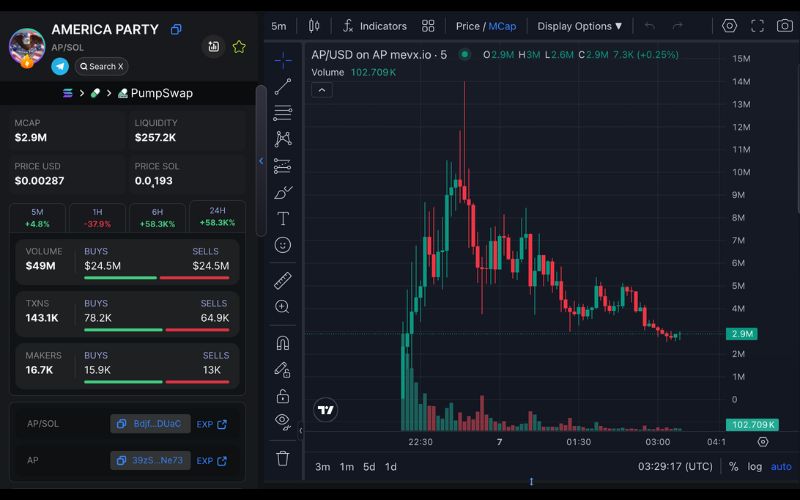Copy the AMERICA PARTY token name

[176, 30]
